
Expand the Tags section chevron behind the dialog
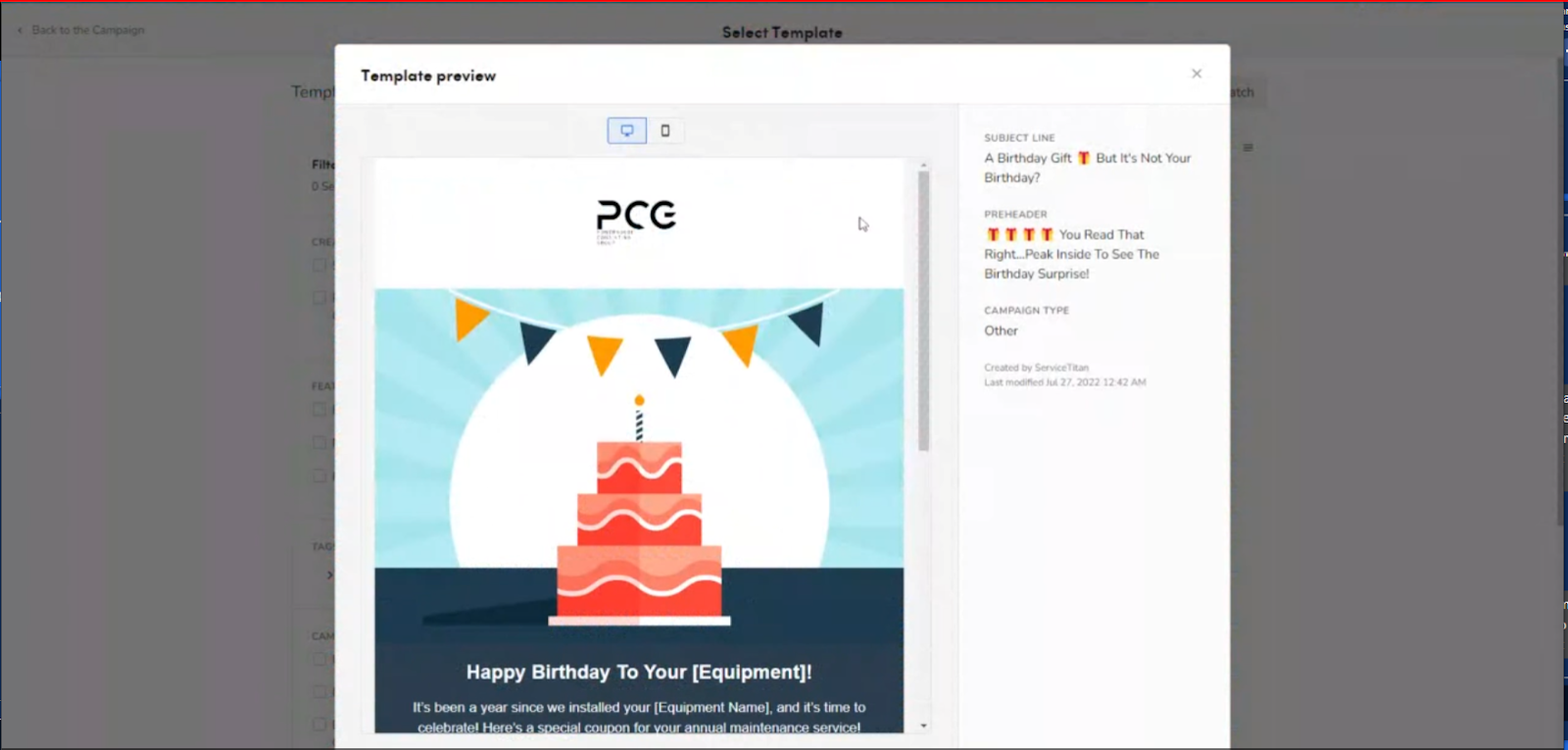329,575
